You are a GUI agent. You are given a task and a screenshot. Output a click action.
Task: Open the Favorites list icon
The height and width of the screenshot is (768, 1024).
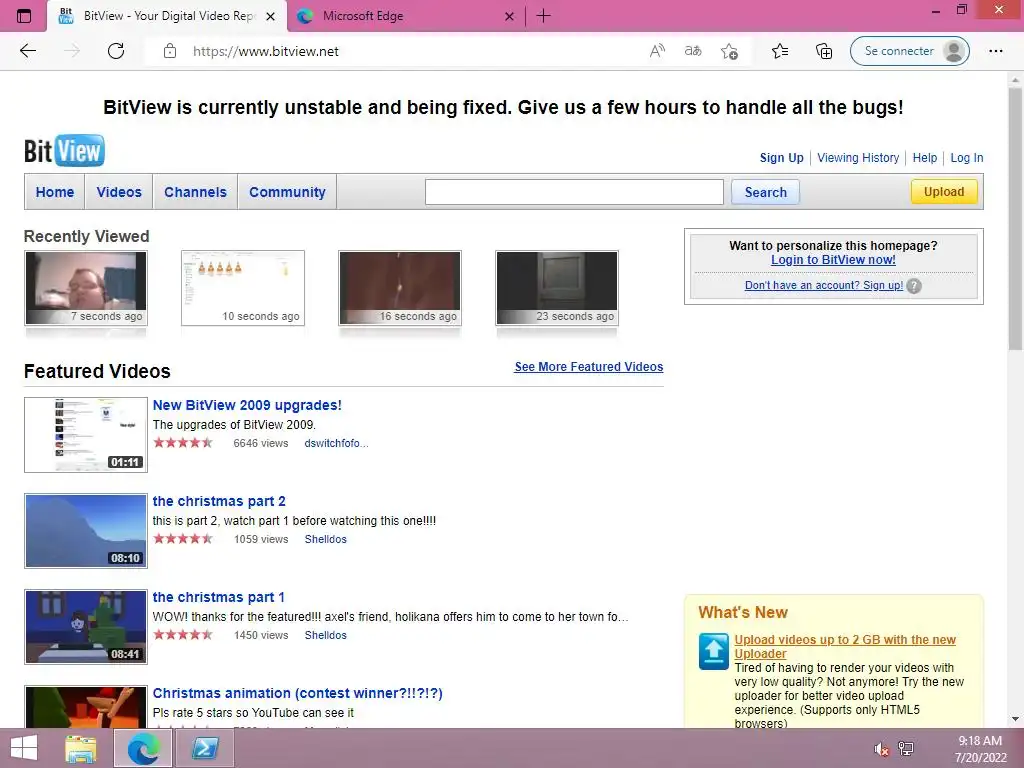(x=780, y=51)
